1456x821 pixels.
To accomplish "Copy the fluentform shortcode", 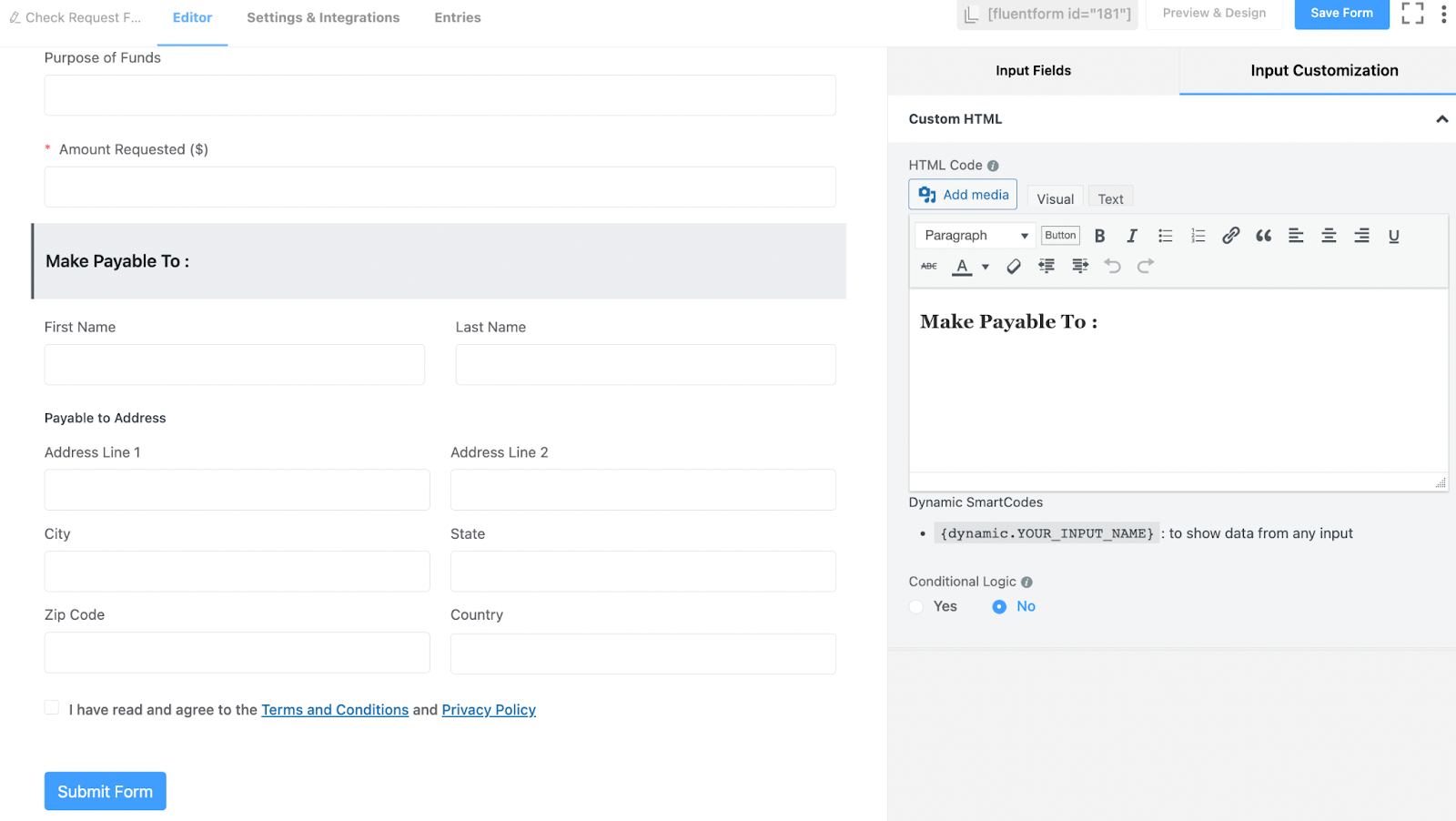I will [1047, 14].
